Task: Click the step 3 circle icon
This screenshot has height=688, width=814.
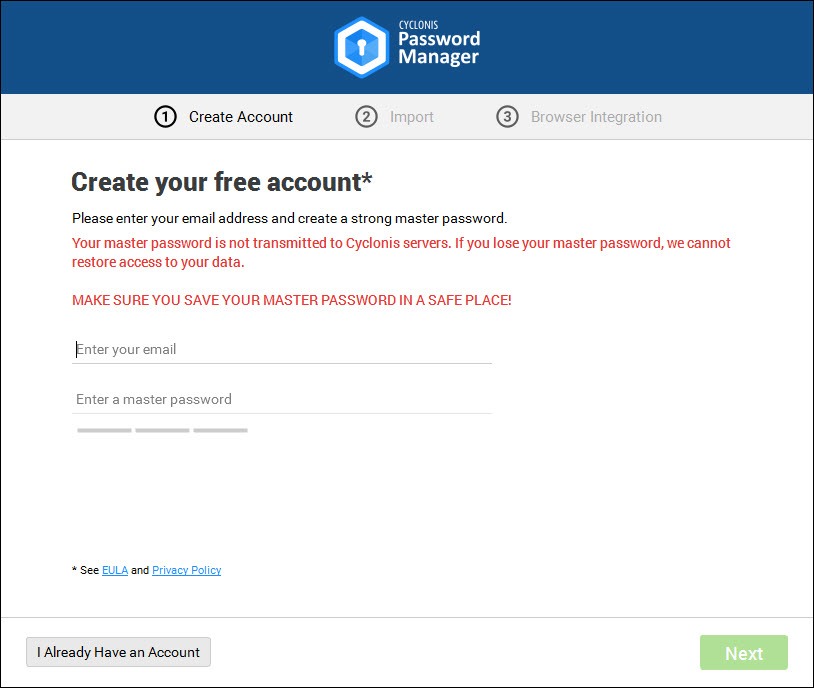Action: 507,117
